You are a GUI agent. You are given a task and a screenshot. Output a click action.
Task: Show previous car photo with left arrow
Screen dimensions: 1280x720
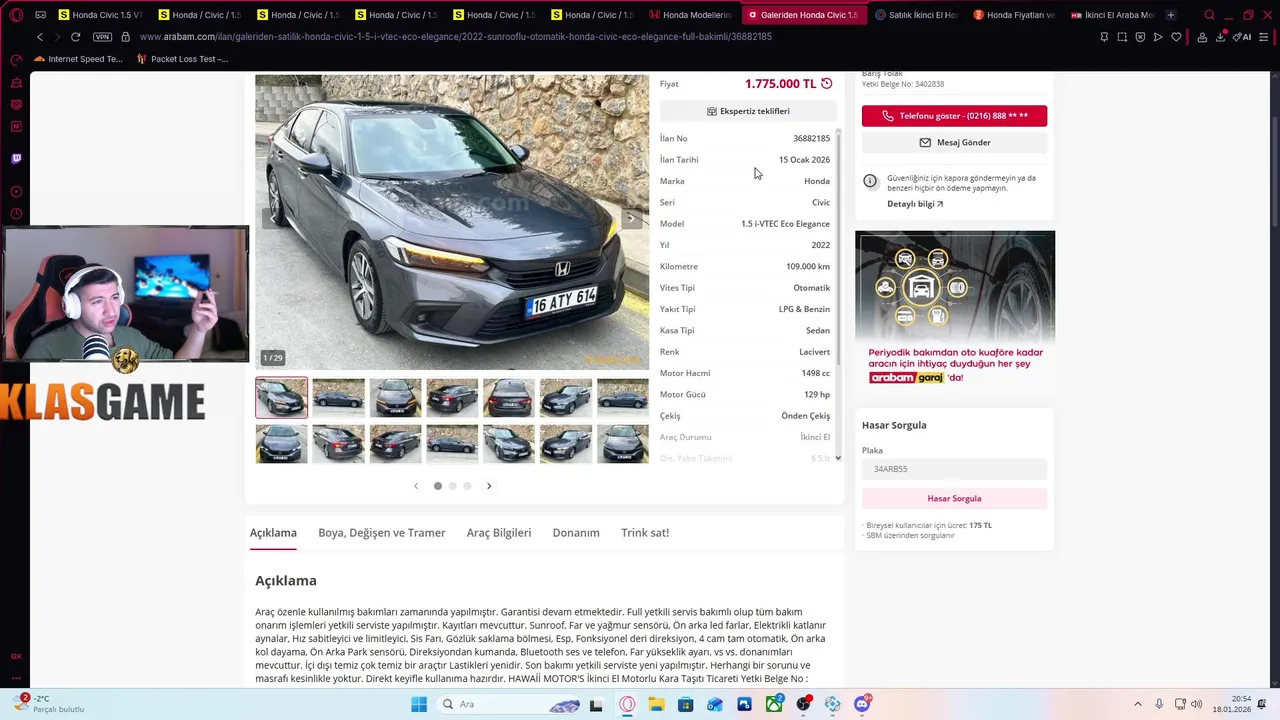coord(273,218)
